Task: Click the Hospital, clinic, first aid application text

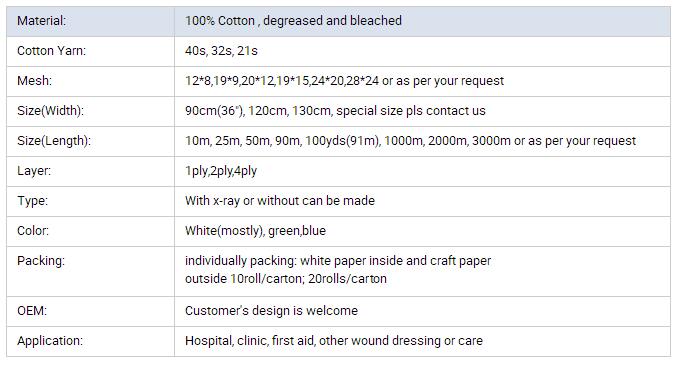Action: click(333, 341)
